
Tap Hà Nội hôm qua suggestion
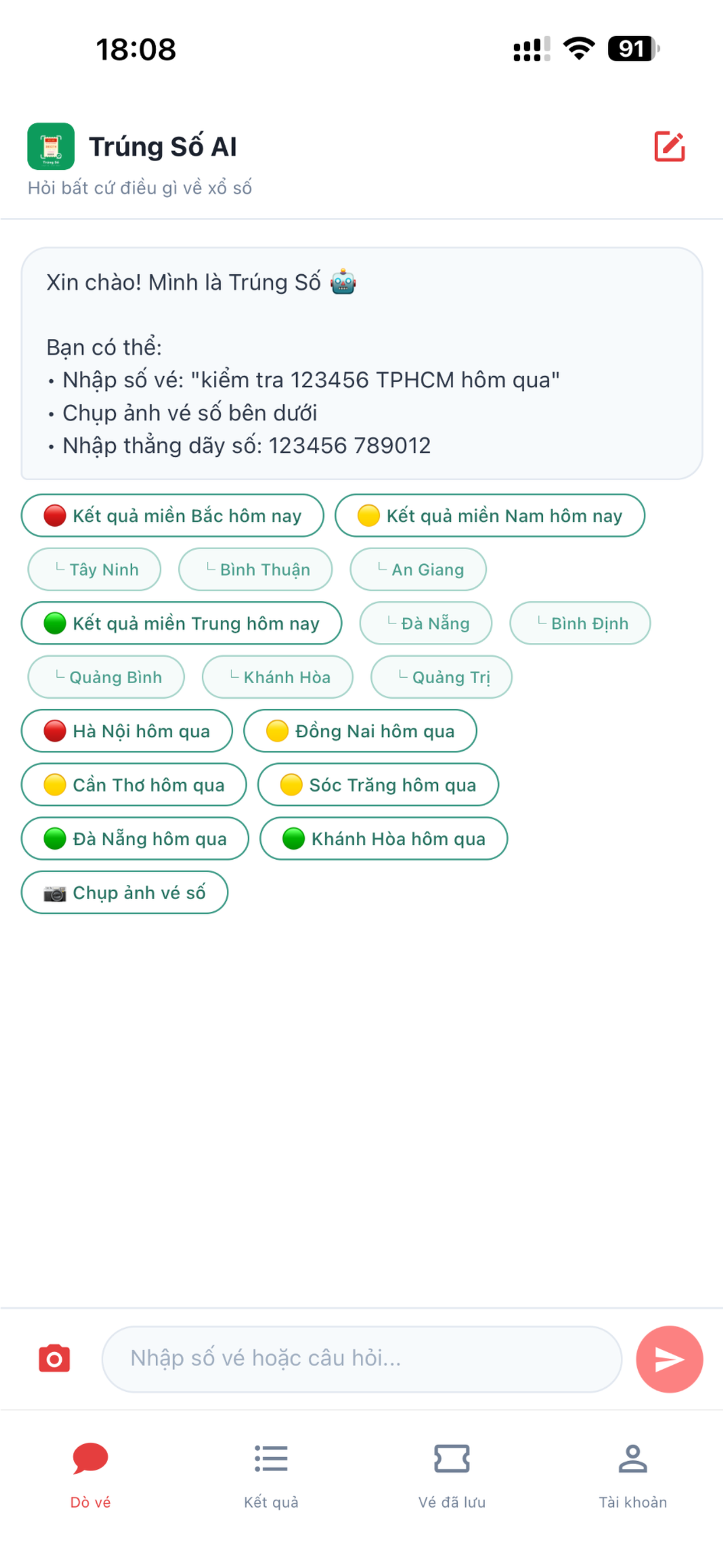[127, 731]
